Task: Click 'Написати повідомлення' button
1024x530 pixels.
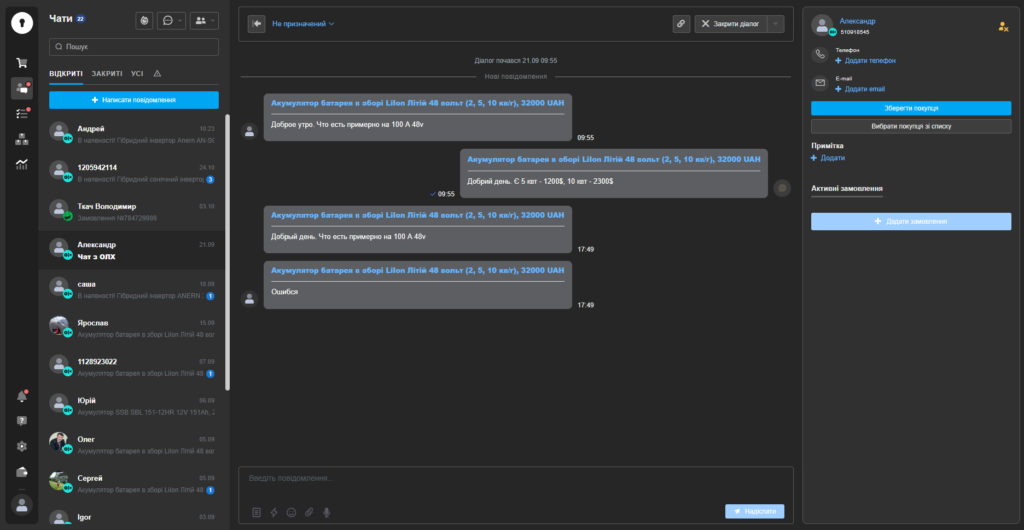Action: click(134, 100)
